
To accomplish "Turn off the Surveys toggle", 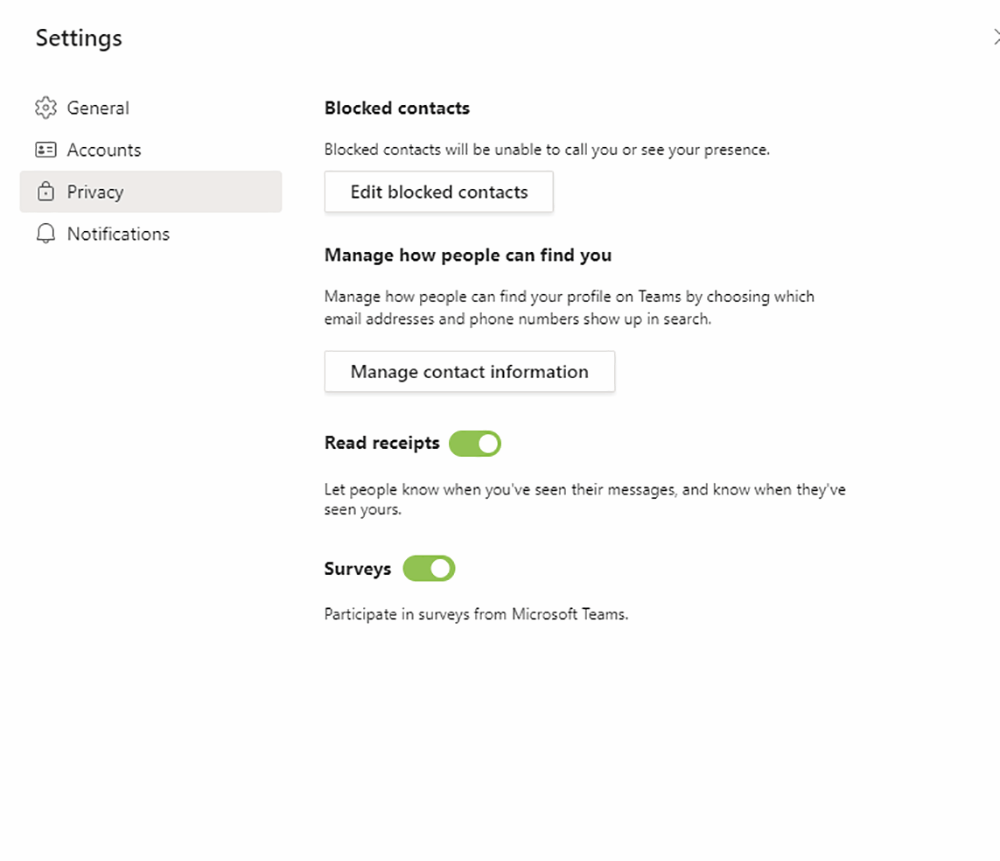I will pyautogui.click(x=429, y=568).
